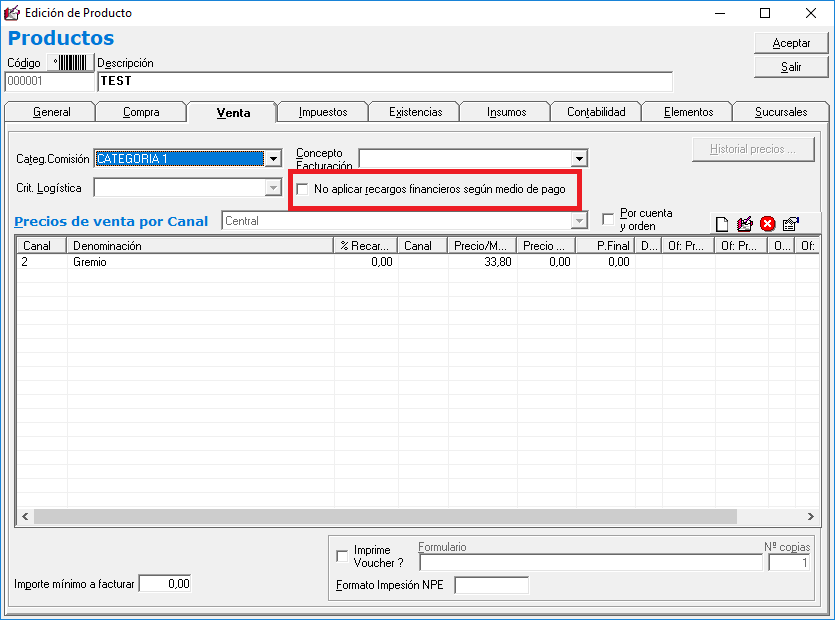Click the horizontal scrollbar right arrow
The width and height of the screenshot is (835, 620).
811,516
